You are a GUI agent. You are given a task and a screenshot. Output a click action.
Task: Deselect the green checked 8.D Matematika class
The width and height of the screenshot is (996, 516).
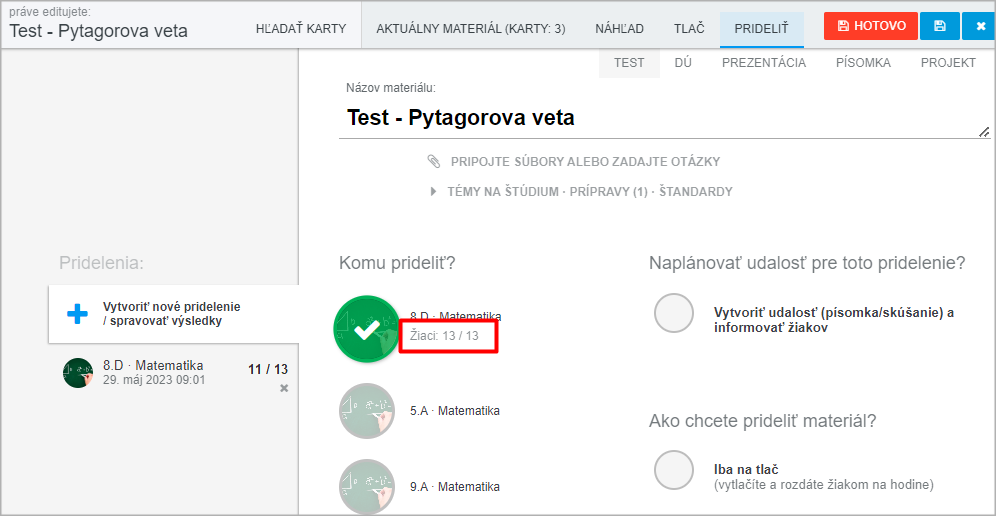click(x=367, y=329)
